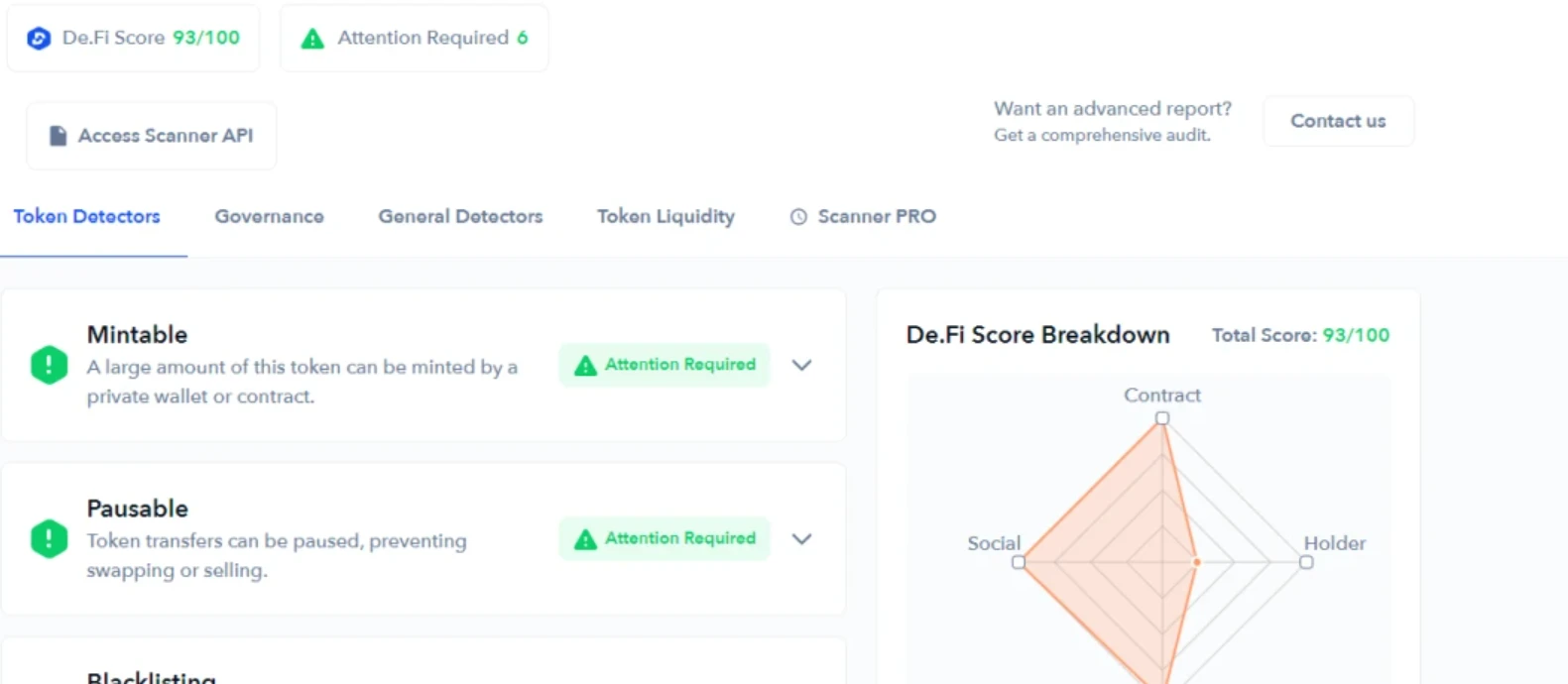This screenshot has width=1568, height=684.
Task: Open the General Detectors tab
Action: point(460,216)
